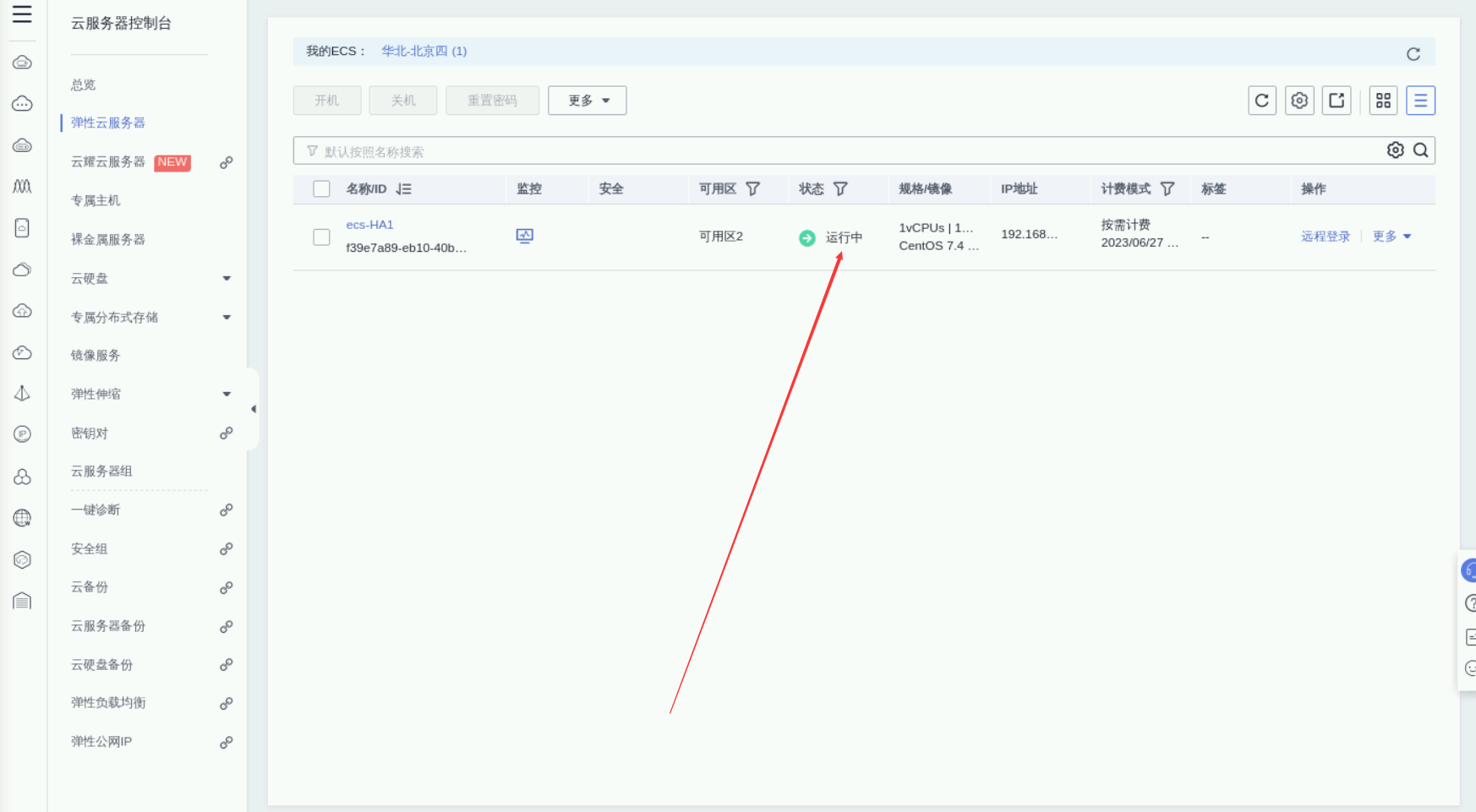This screenshot has width=1476, height=812.
Task: Open the customer service headset widget
Action: click(x=1469, y=571)
